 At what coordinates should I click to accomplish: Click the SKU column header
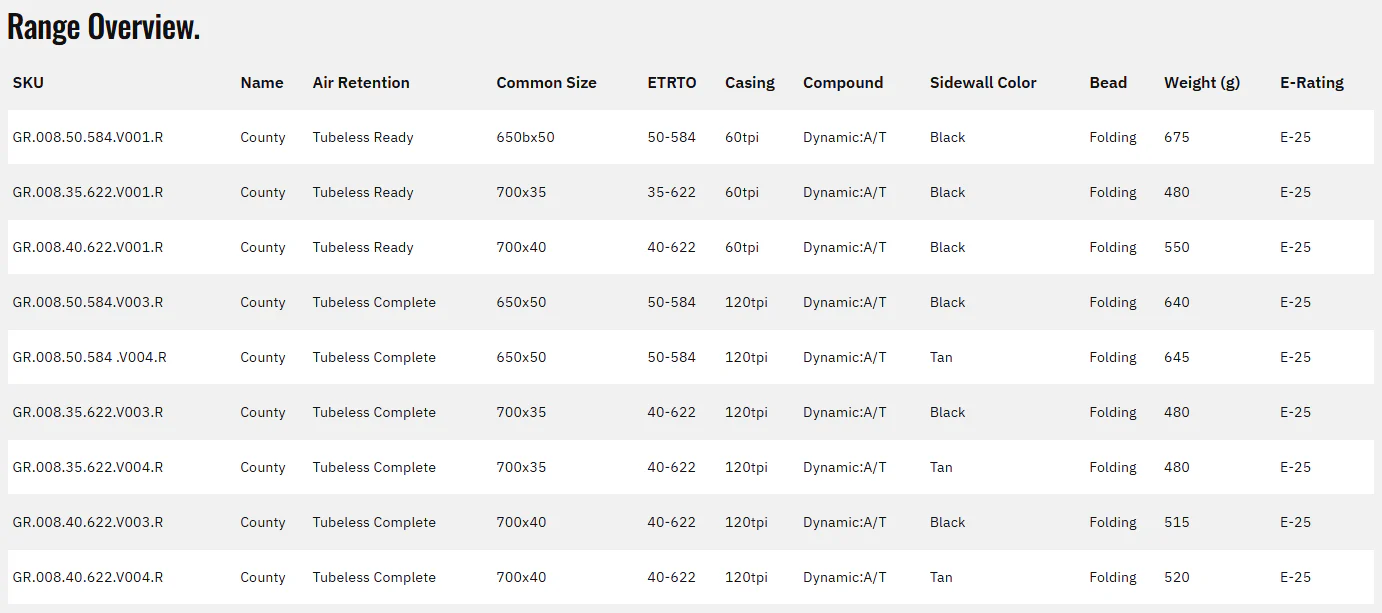(x=28, y=83)
